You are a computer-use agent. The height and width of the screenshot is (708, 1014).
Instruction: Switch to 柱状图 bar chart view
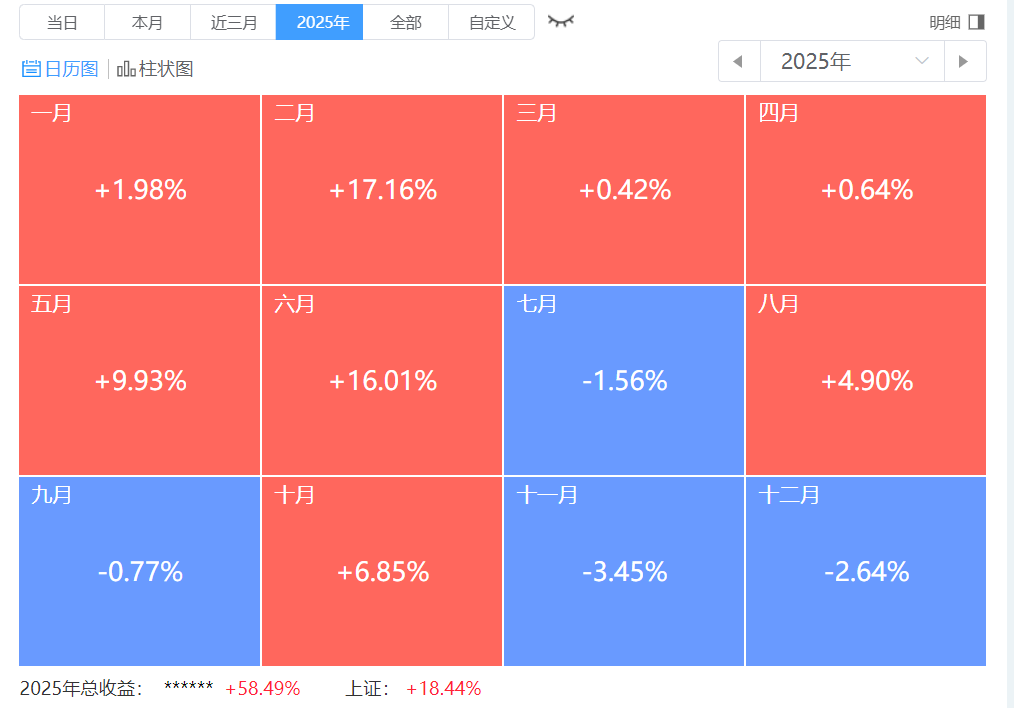pos(155,69)
